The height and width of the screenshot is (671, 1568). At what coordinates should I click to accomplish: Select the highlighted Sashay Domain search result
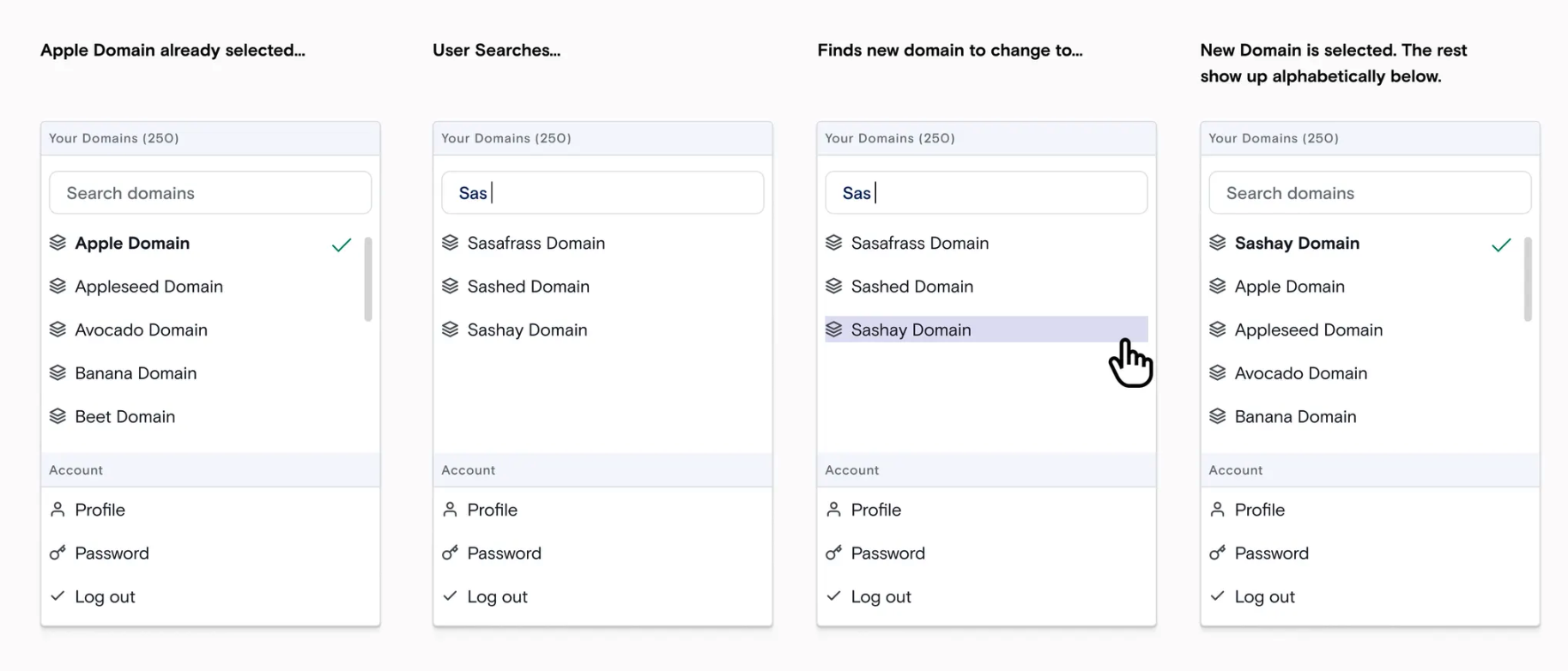pyautogui.click(x=911, y=329)
